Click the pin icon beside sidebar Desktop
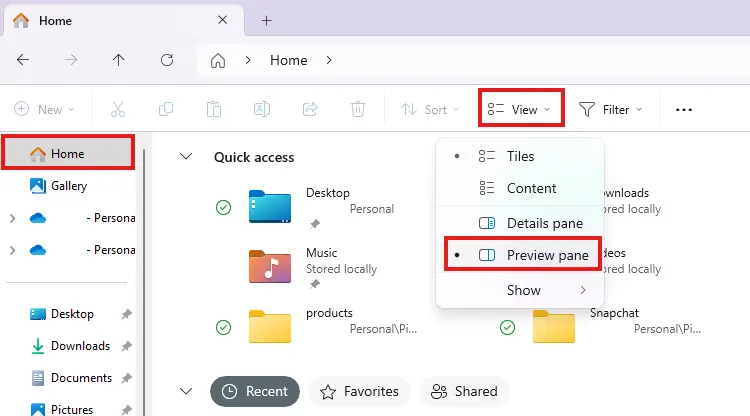 pos(126,314)
